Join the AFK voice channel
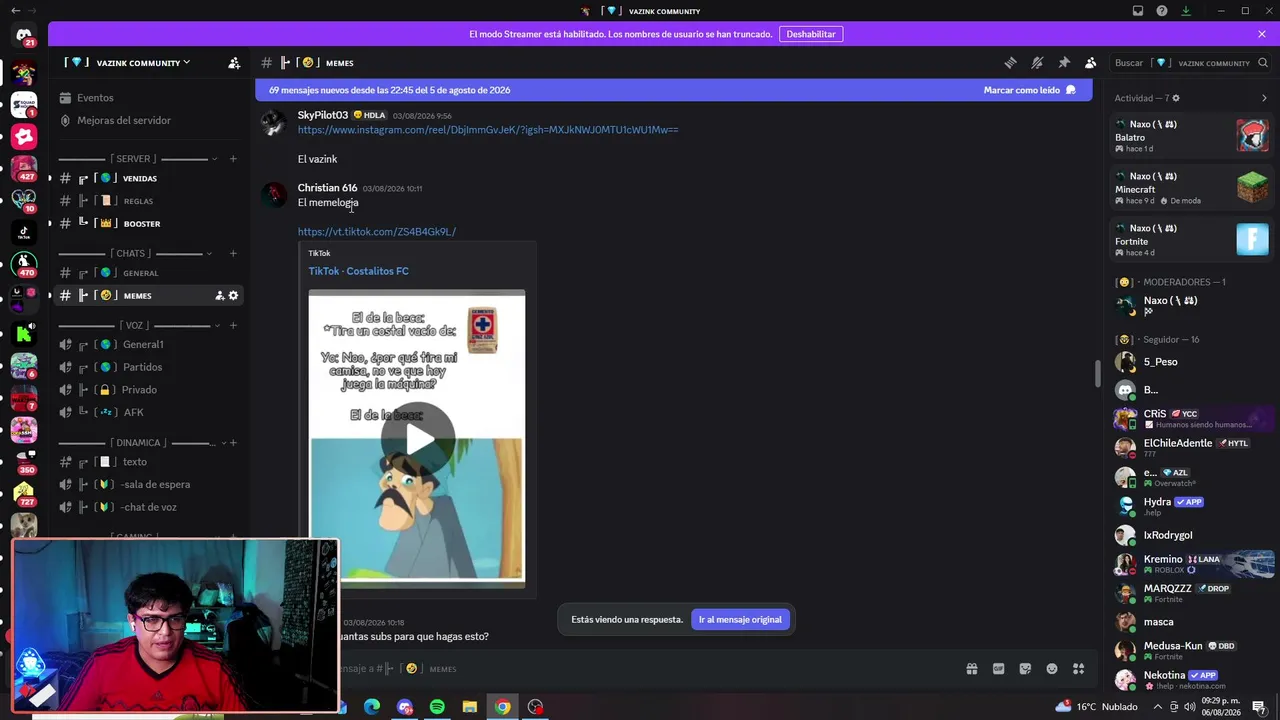The width and height of the screenshot is (1280, 720). coord(151,413)
